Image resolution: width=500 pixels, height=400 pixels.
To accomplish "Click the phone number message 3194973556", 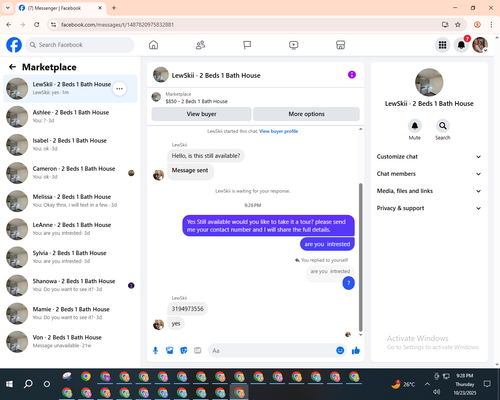I will click(187, 309).
